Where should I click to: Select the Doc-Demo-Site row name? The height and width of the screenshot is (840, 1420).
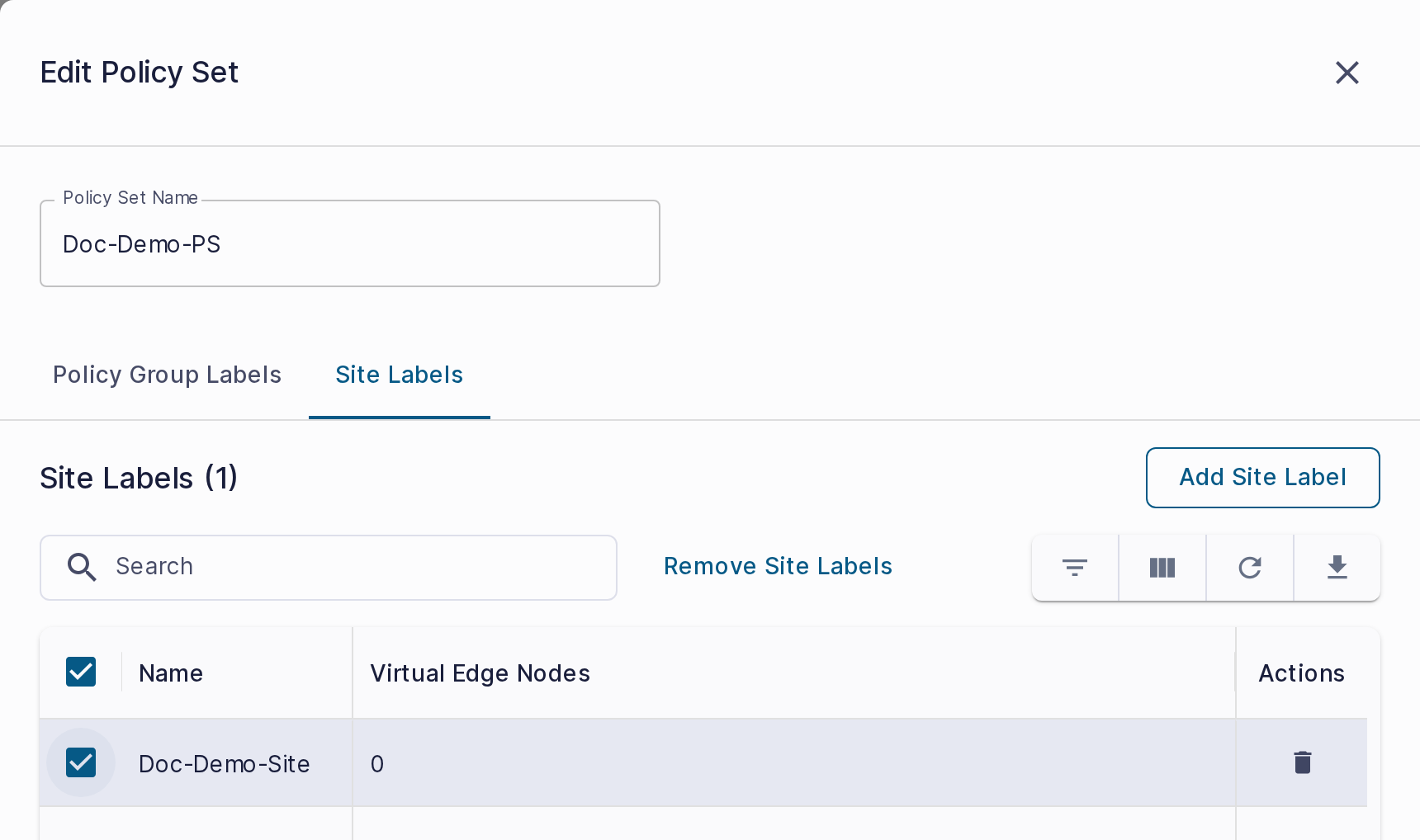(x=225, y=764)
